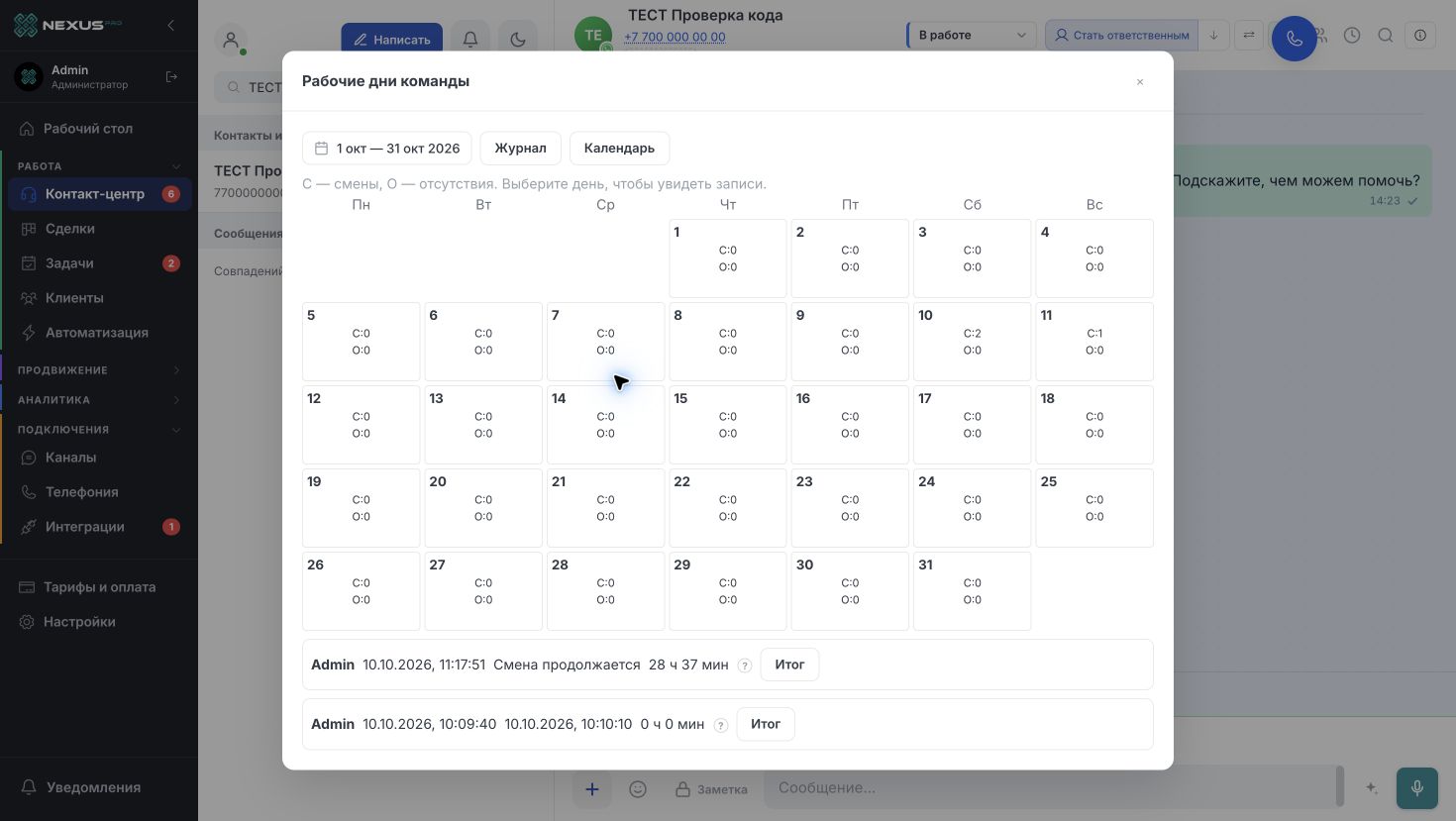Image resolution: width=1456 pixels, height=821 pixels.
Task: Click help icon next to 0 ч 0 мин
Action: (721, 725)
